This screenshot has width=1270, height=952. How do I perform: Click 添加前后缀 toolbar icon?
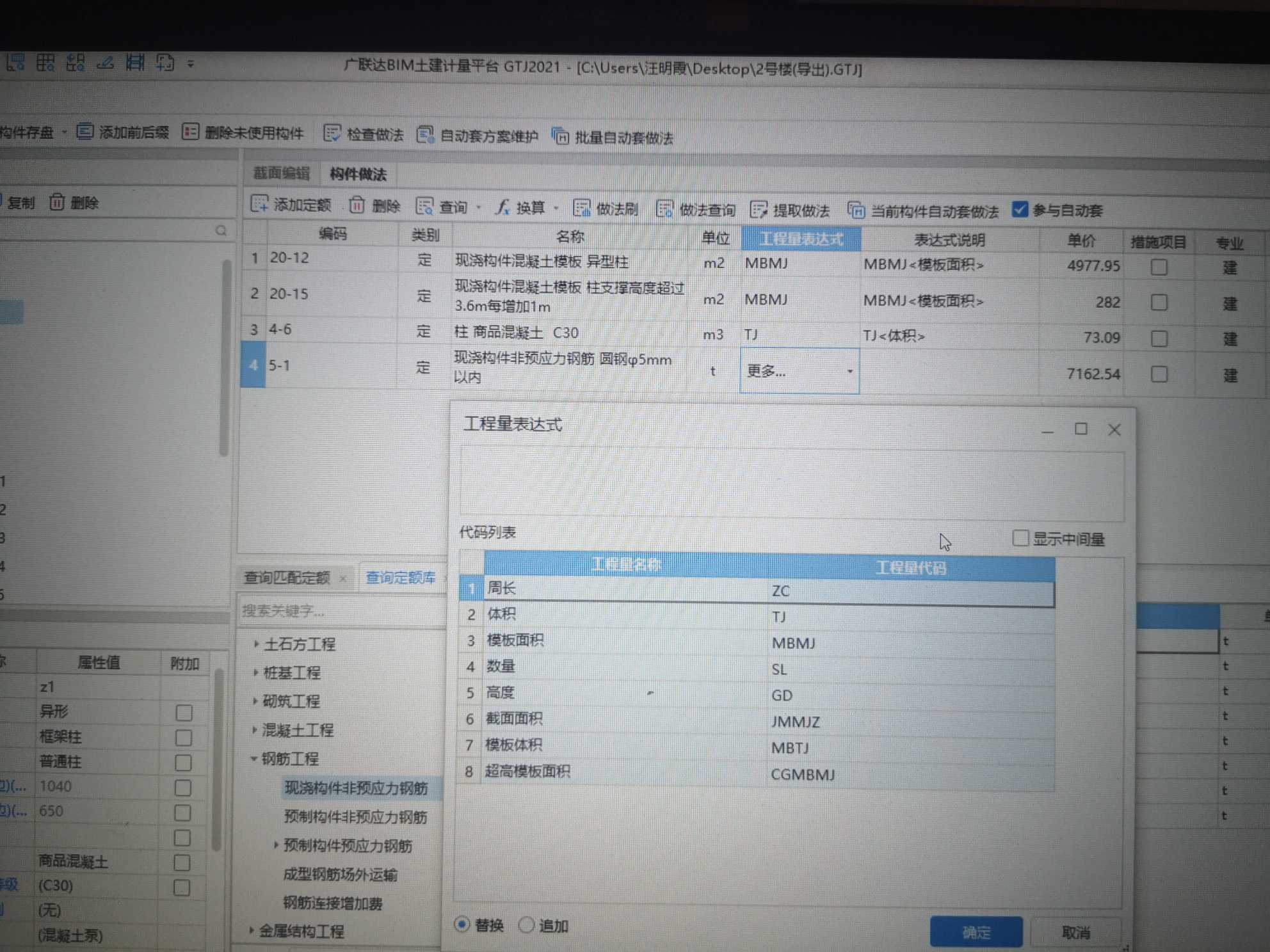click(85, 132)
